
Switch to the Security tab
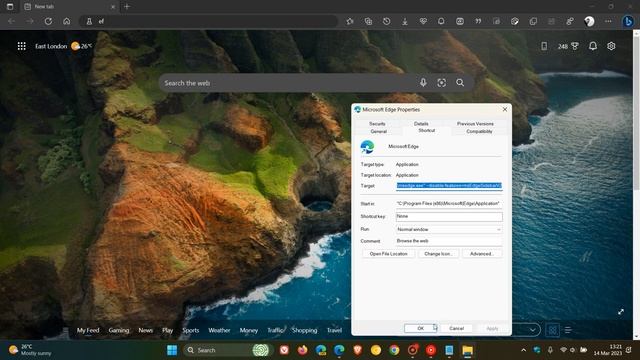[377, 124]
